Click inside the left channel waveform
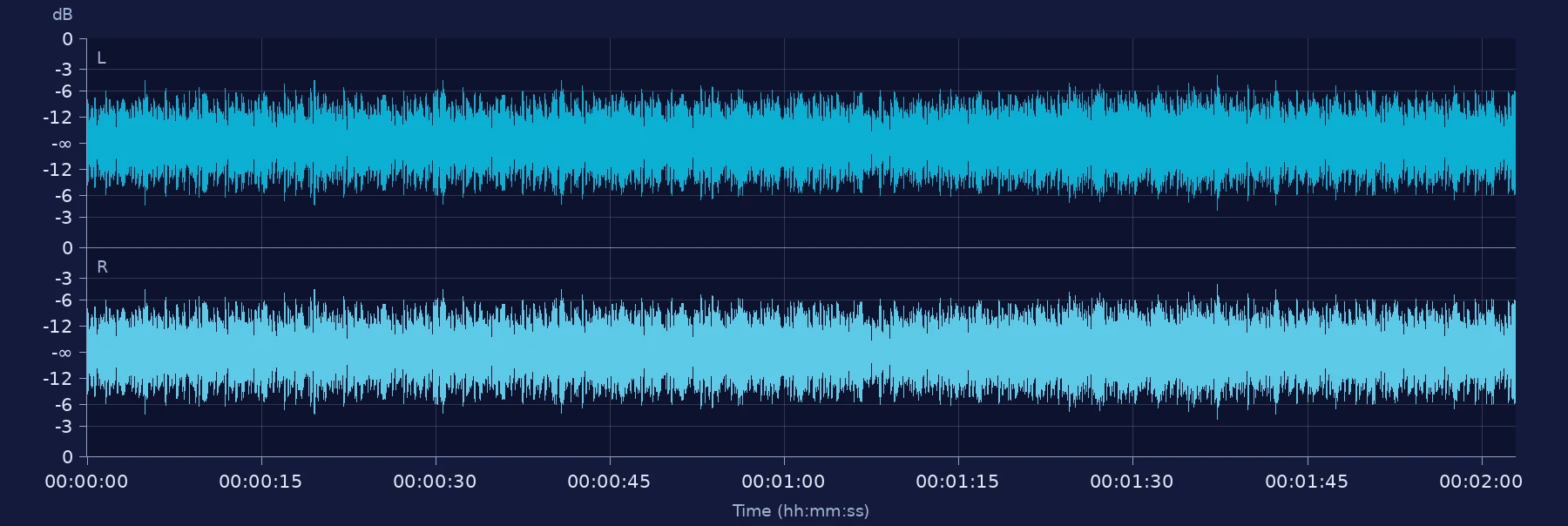Screen dimensions: 1568x526 (801, 143)
